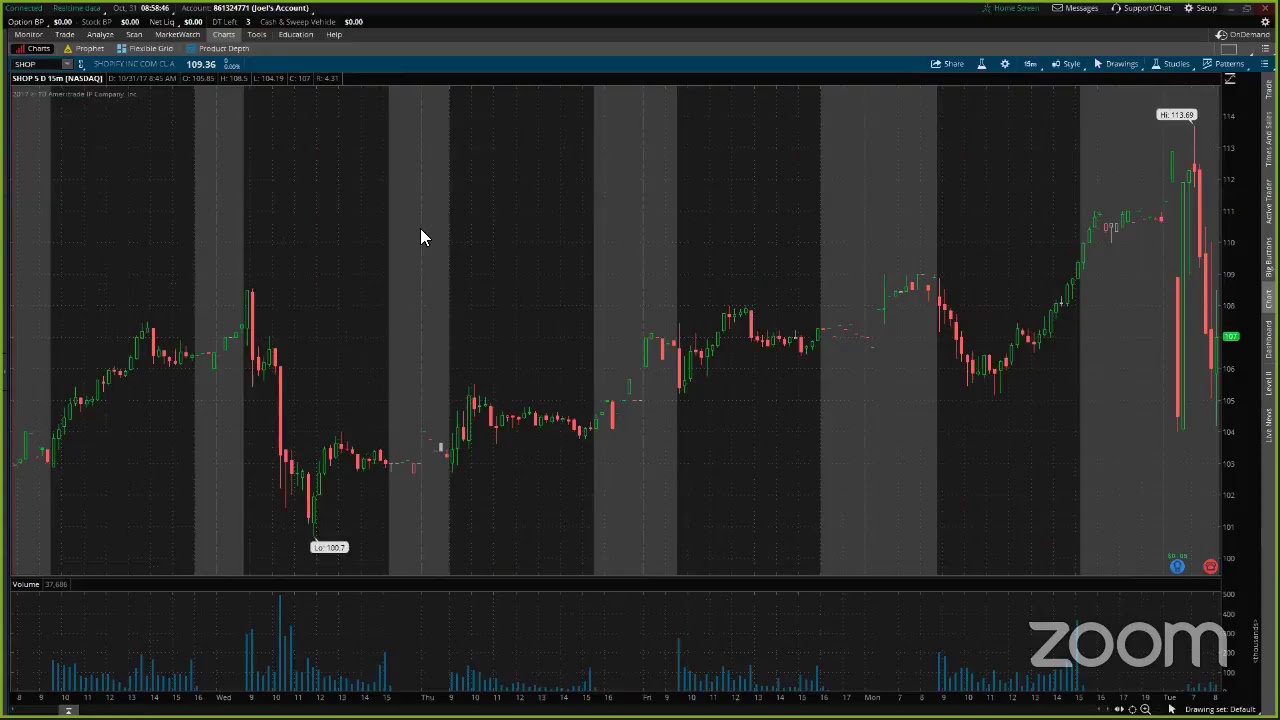Open the Monitor main tab

(28, 34)
